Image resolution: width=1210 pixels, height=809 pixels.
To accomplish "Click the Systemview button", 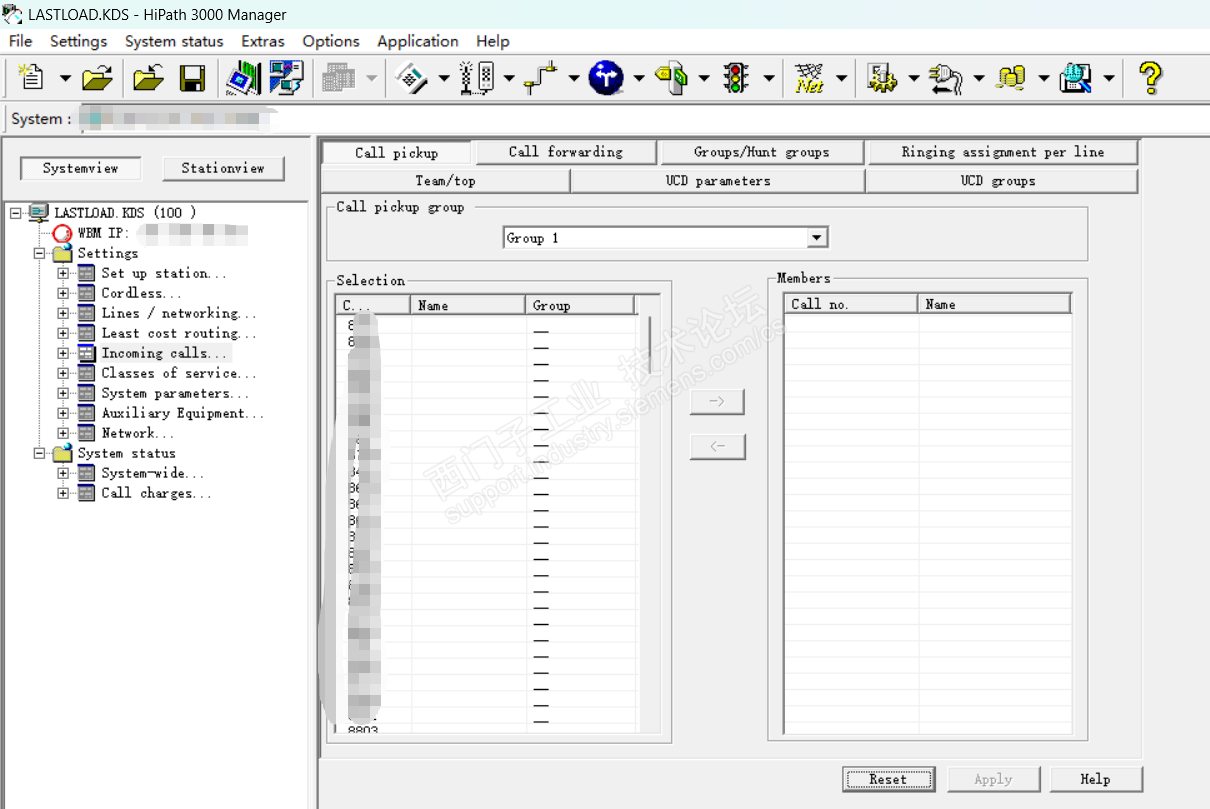I will 81,168.
